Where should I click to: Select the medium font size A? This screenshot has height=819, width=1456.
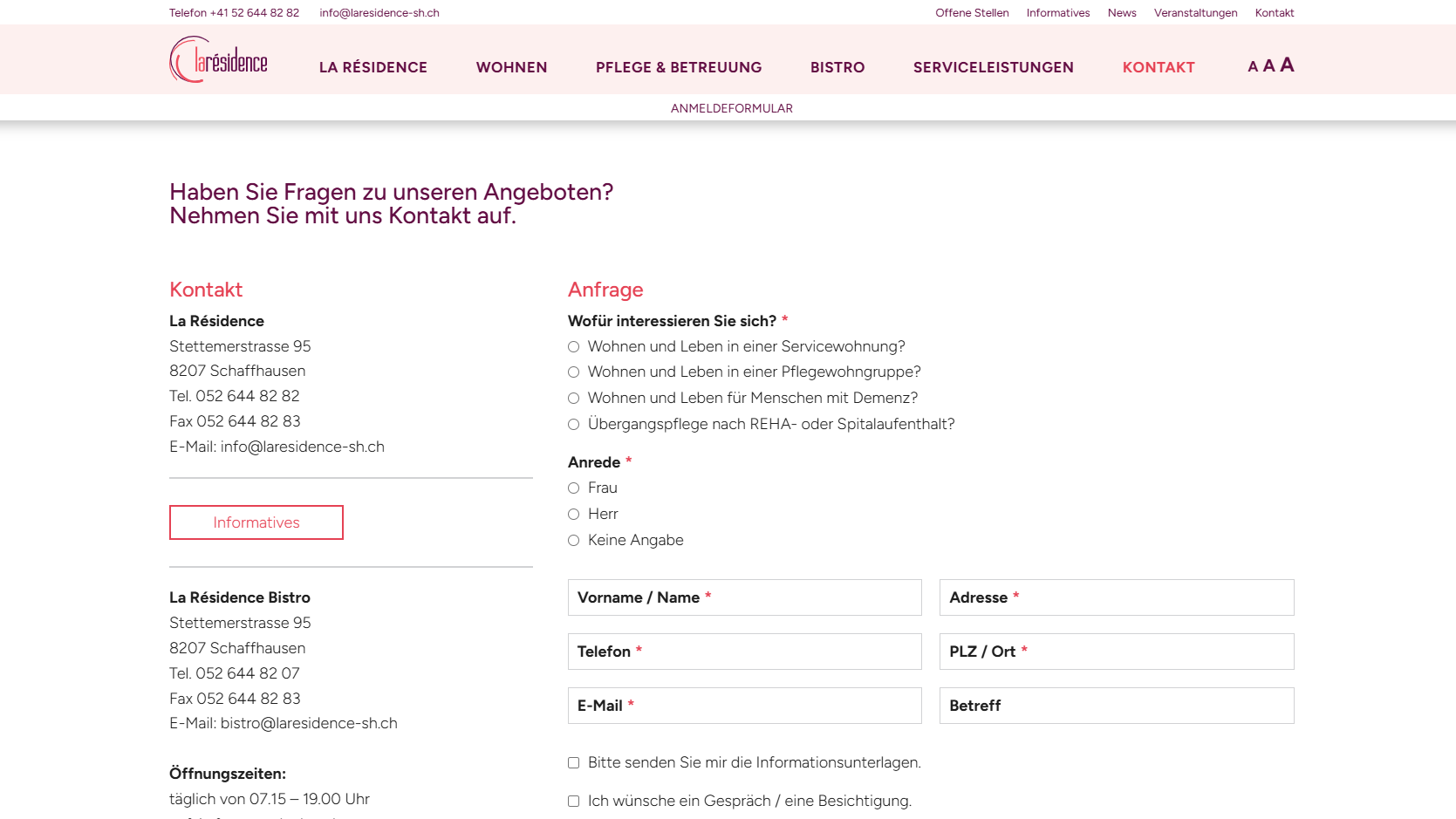pos(1268,66)
